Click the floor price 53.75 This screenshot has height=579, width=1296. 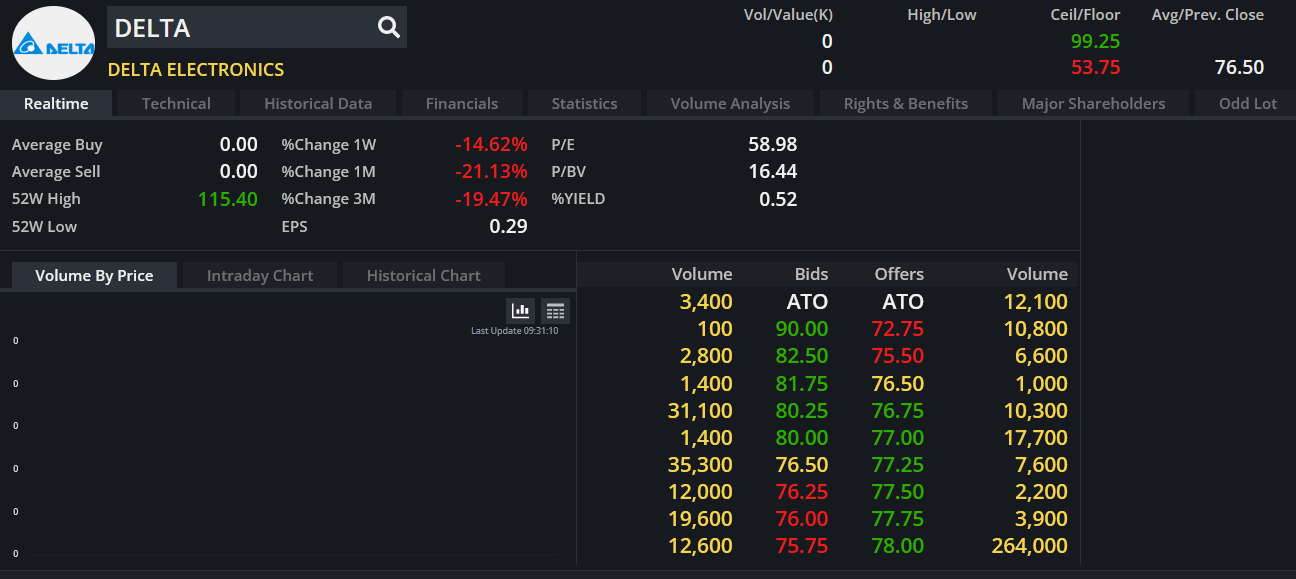click(1095, 67)
